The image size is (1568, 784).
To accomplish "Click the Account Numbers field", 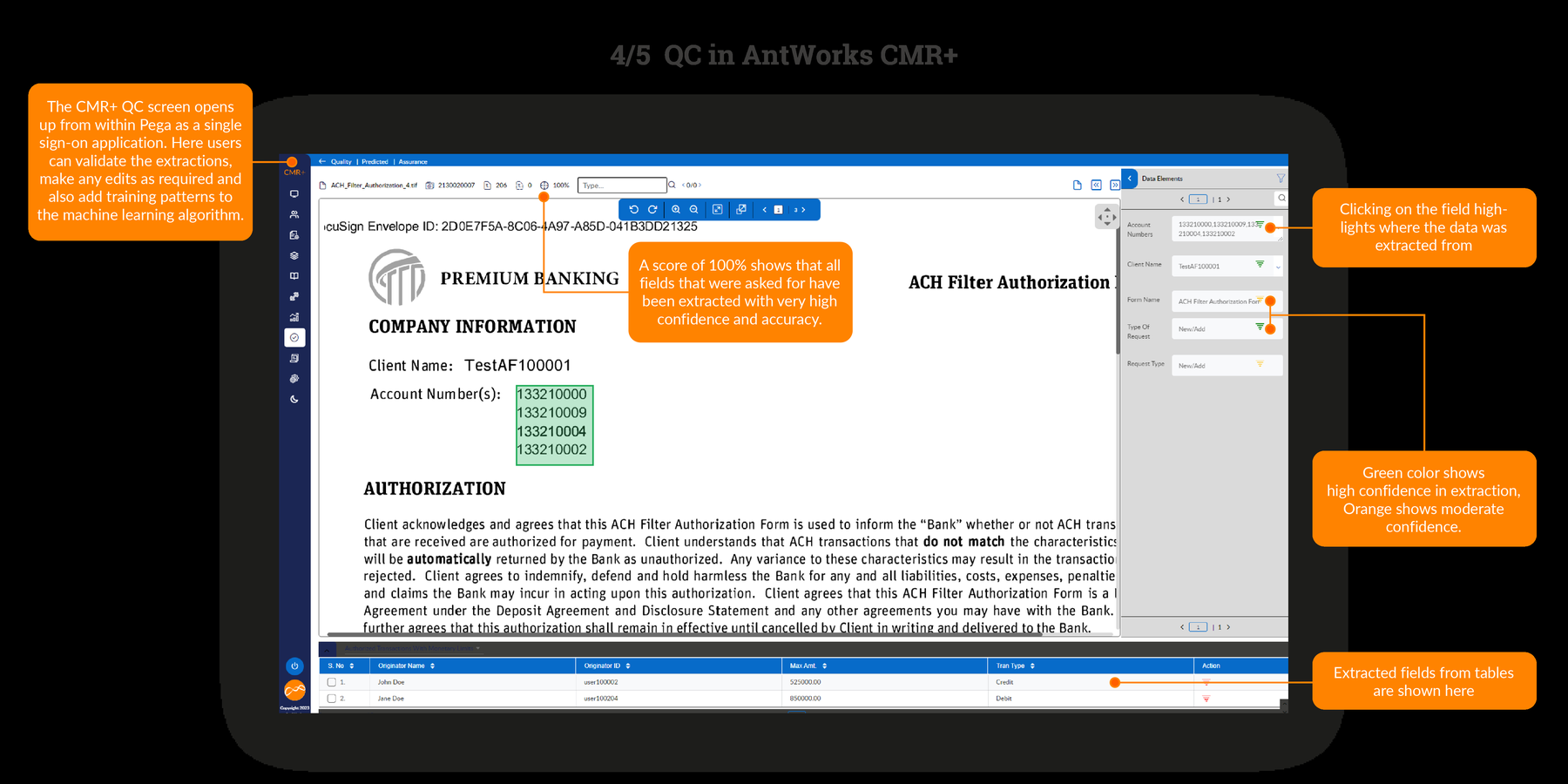I will tap(1227, 229).
